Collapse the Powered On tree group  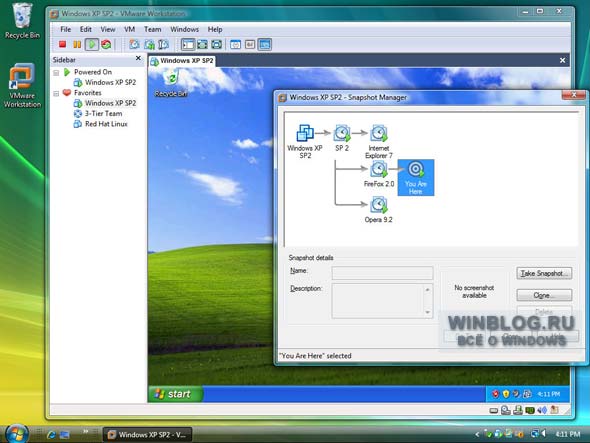tap(56, 72)
